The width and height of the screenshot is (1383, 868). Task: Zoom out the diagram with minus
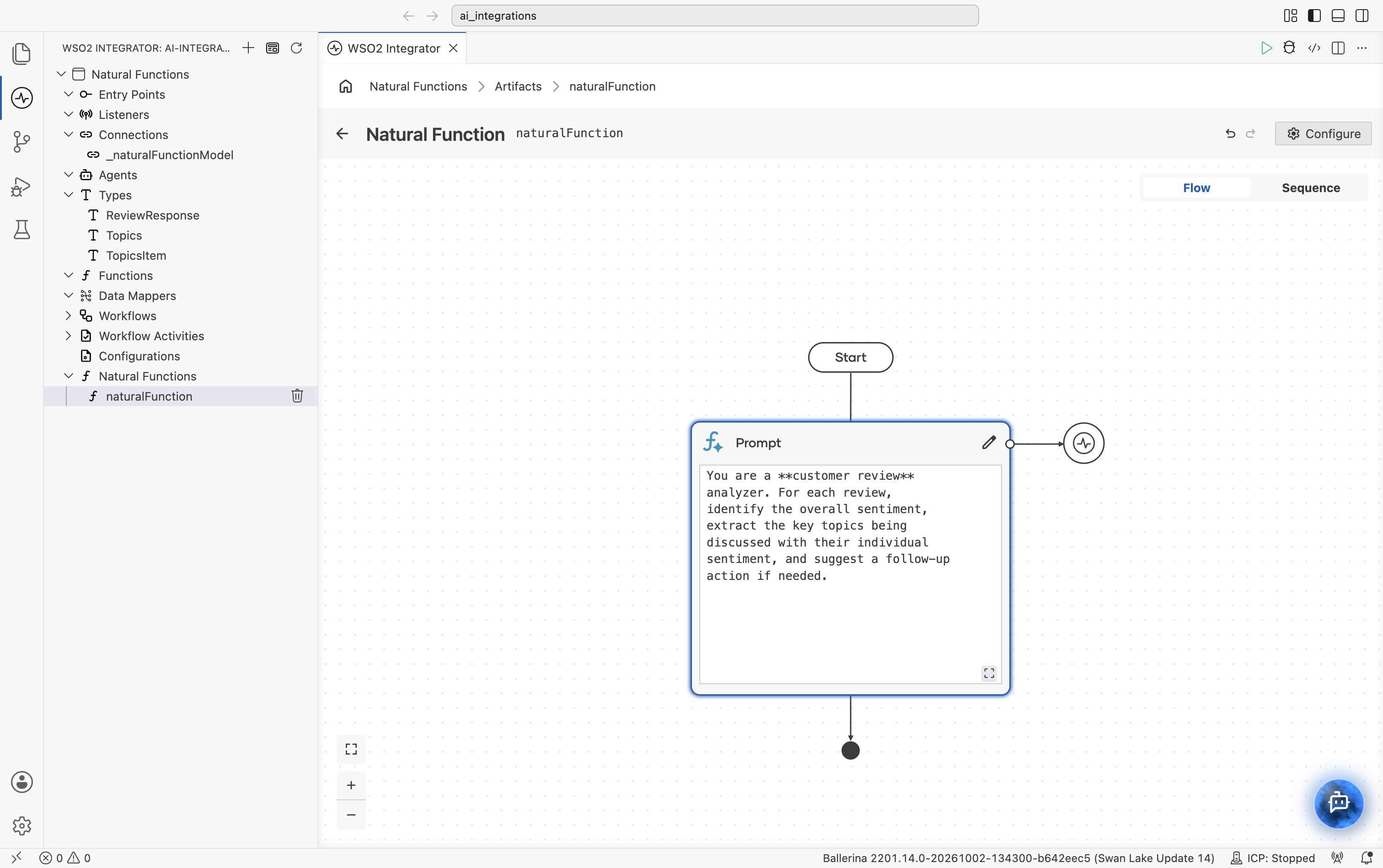351,814
